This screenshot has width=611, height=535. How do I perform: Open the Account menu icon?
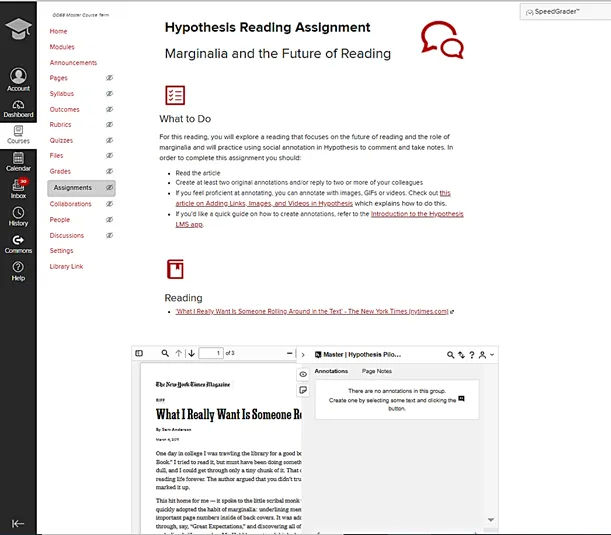pyautogui.click(x=18, y=79)
